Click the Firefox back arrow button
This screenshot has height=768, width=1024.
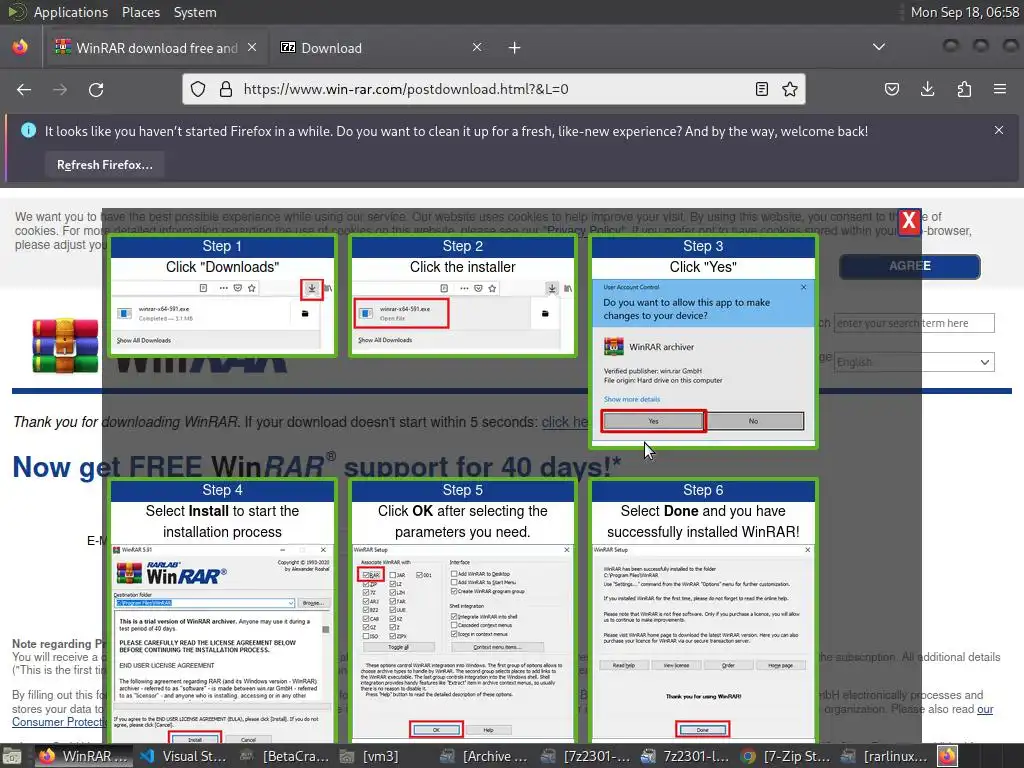24,89
